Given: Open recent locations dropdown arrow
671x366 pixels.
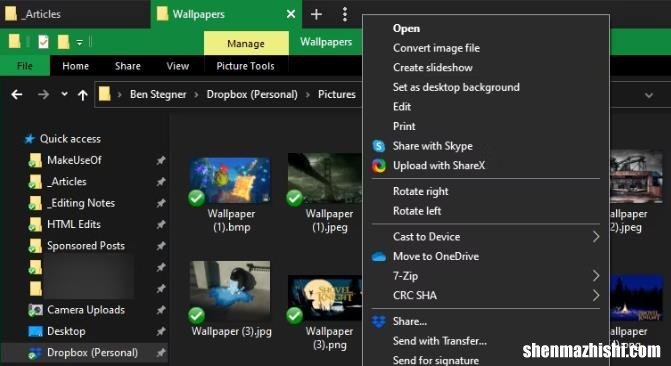Looking at the screenshot, I should coord(64,94).
